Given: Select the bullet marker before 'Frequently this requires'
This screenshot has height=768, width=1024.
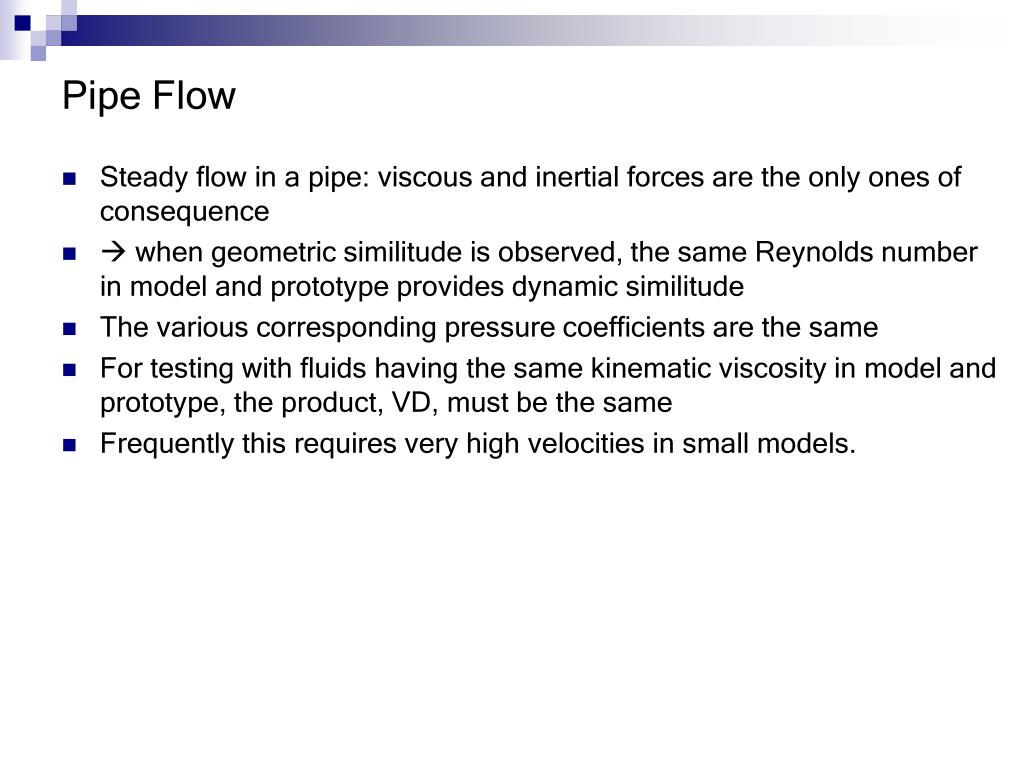Looking at the screenshot, I should pos(69,445).
